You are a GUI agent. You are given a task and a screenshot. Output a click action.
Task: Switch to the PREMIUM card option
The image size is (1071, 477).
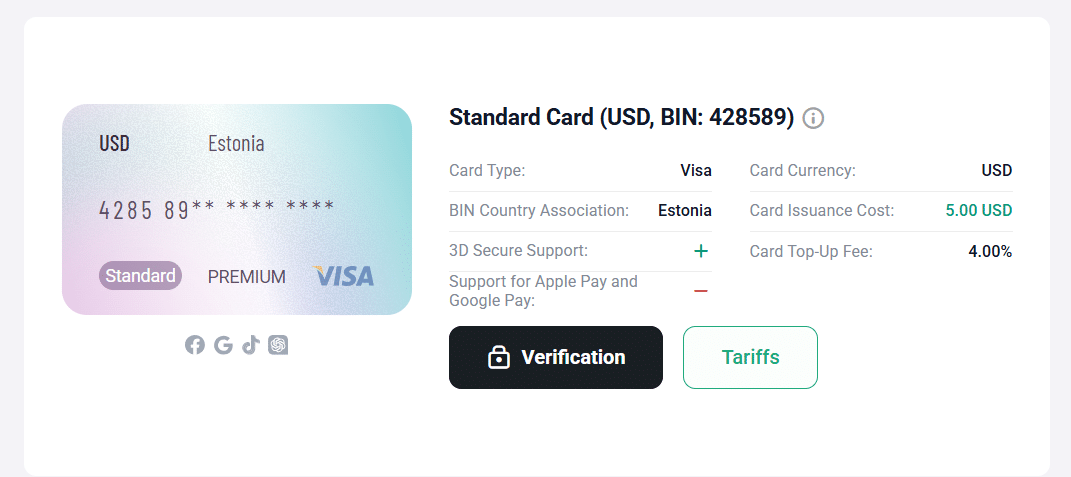click(247, 277)
